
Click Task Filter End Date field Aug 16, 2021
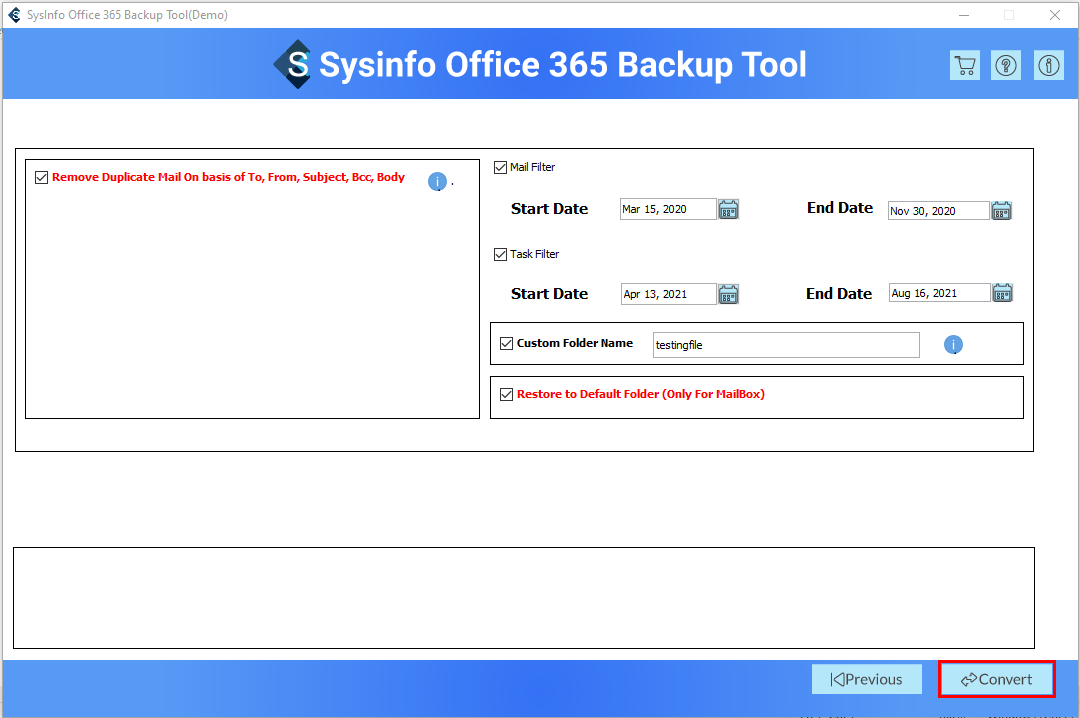(x=939, y=293)
